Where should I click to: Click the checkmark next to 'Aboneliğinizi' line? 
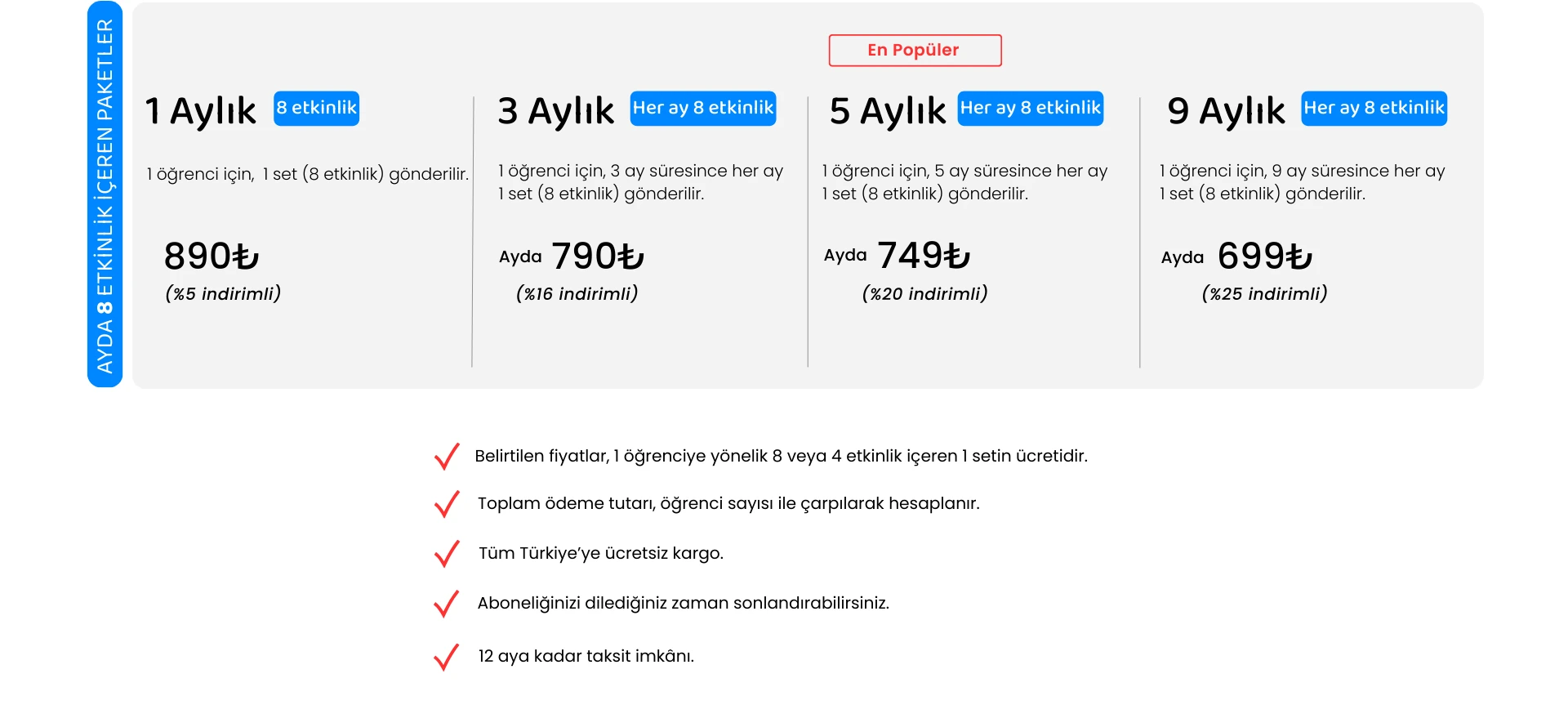tap(446, 604)
